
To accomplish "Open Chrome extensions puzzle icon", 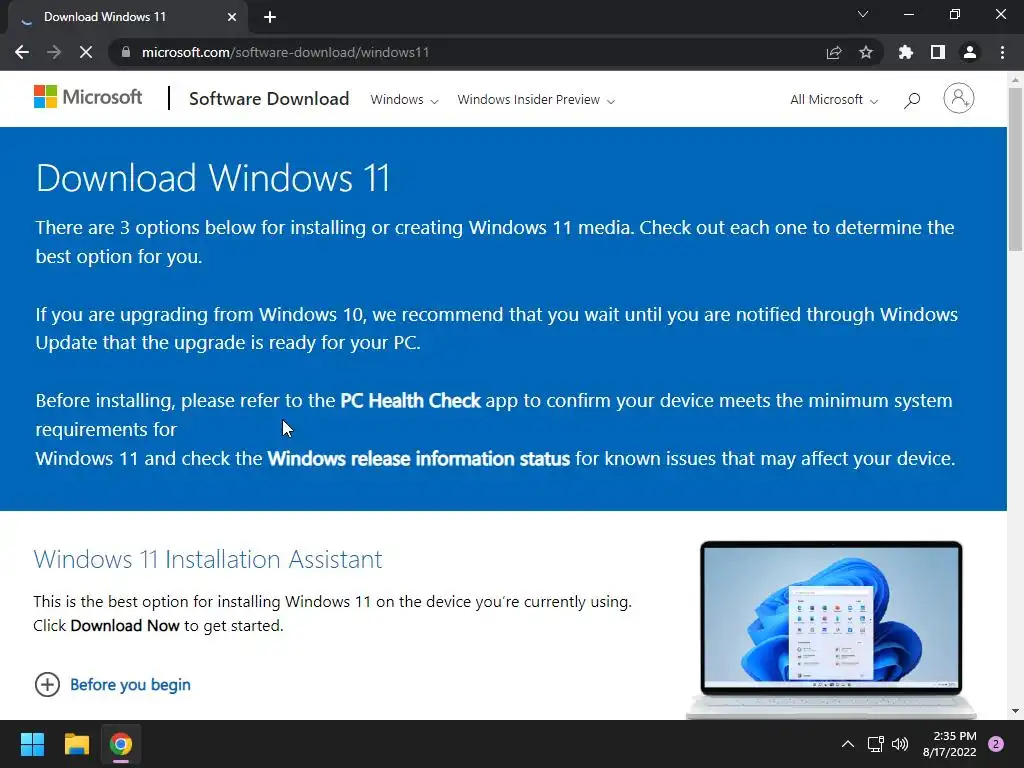I will coord(906,52).
